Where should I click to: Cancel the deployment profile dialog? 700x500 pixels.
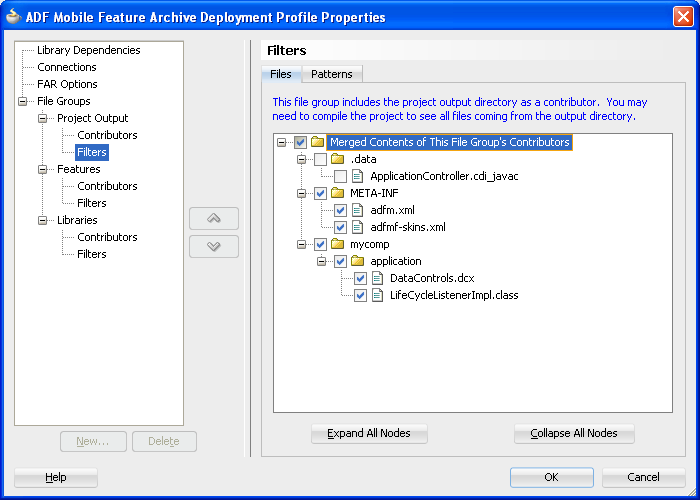coord(643,477)
